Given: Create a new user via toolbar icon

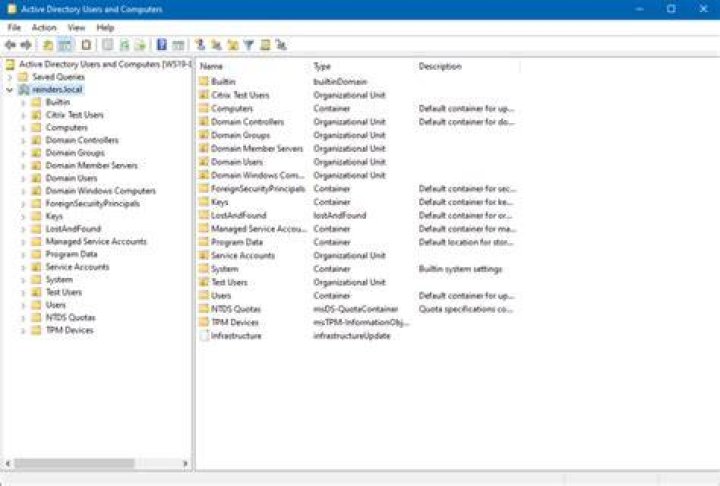Looking at the screenshot, I should point(200,45).
